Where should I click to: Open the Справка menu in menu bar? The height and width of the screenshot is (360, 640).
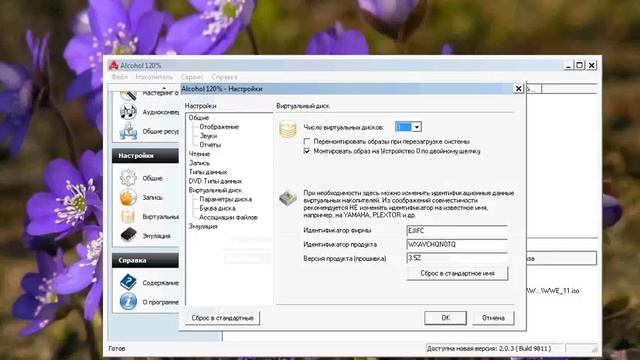(x=224, y=77)
